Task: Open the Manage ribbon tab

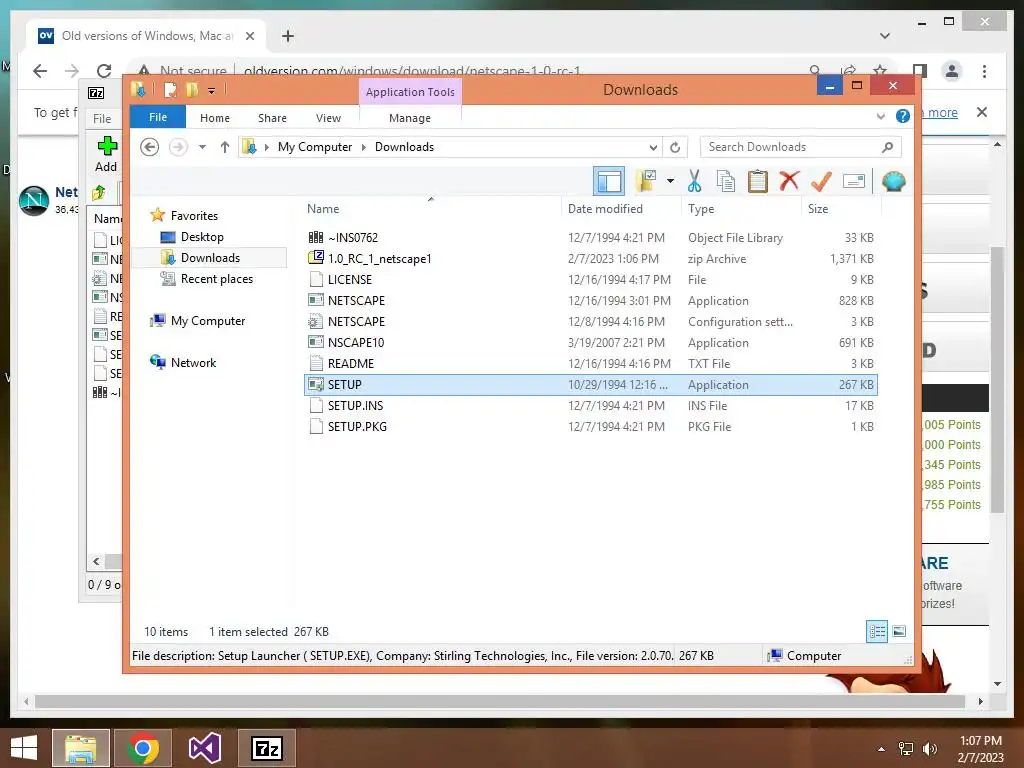Action: coord(410,118)
